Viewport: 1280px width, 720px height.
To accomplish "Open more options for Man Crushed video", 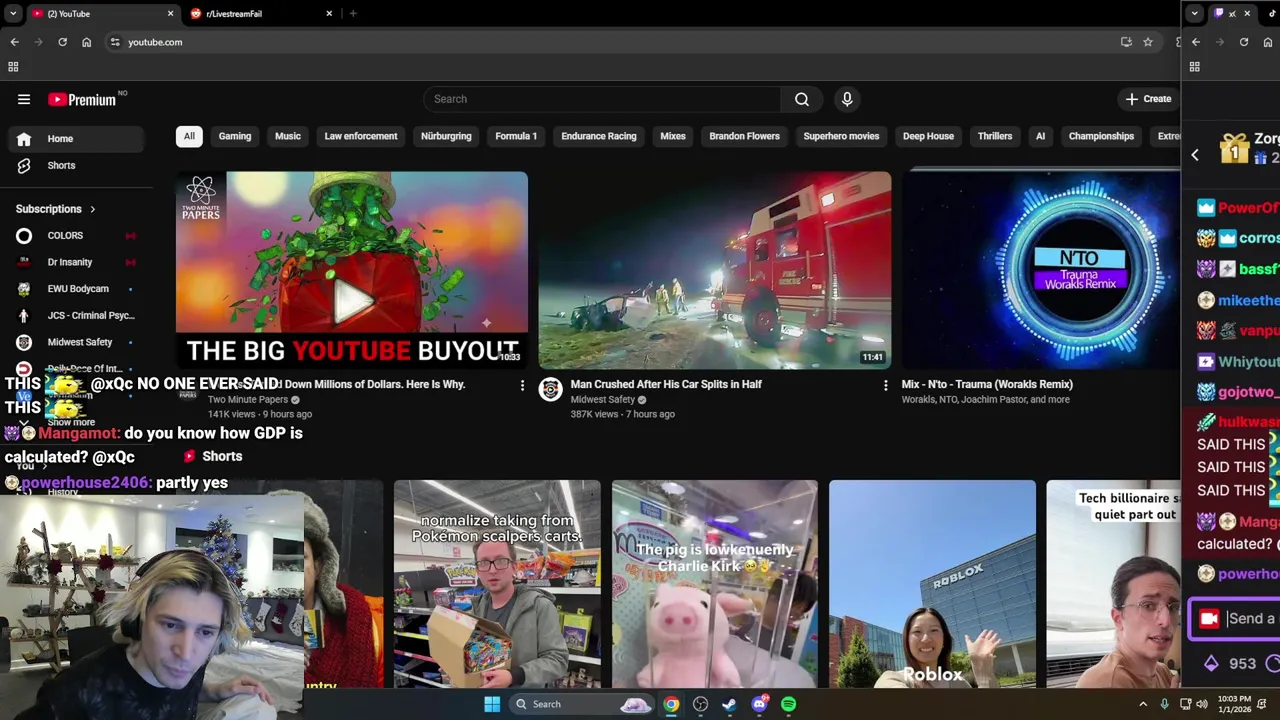I will [x=885, y=385].
